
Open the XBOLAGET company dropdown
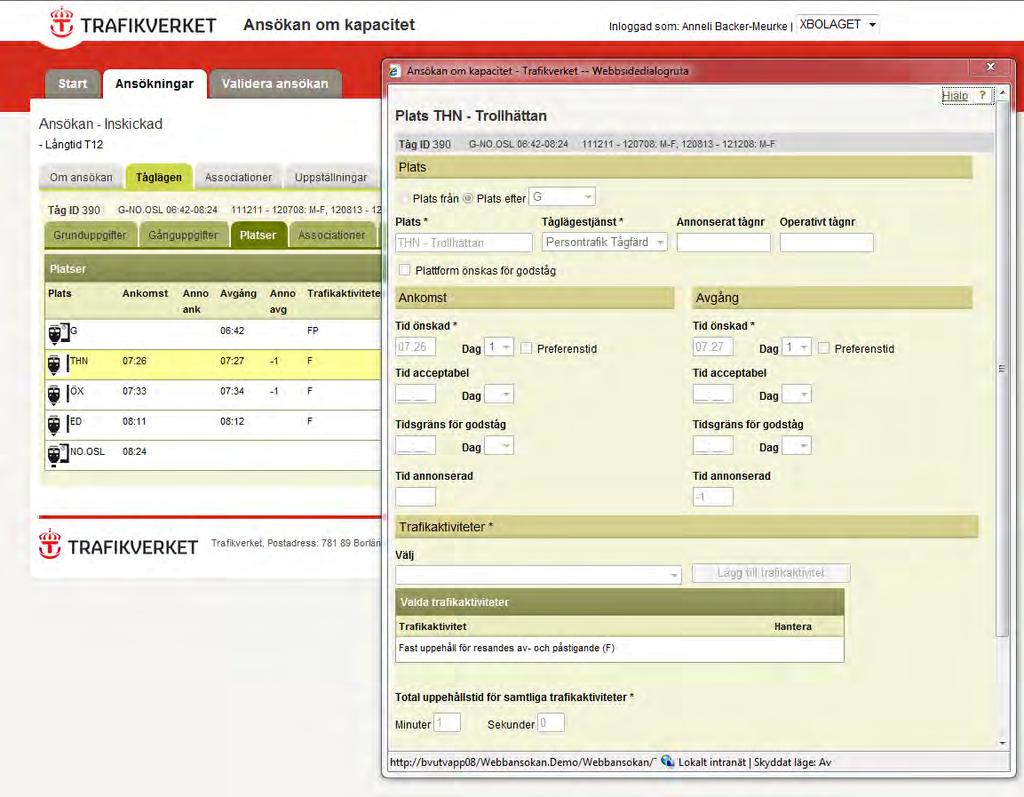coord(837,25)
